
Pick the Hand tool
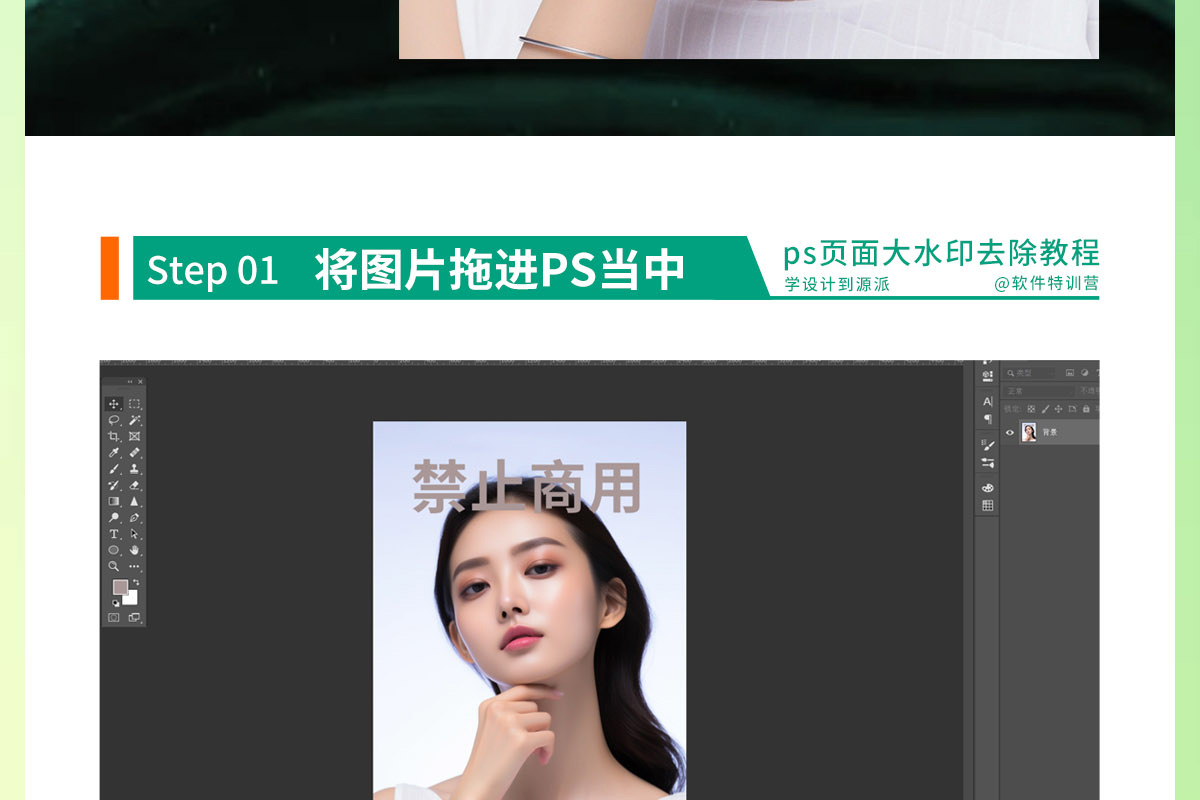(134, 550)
